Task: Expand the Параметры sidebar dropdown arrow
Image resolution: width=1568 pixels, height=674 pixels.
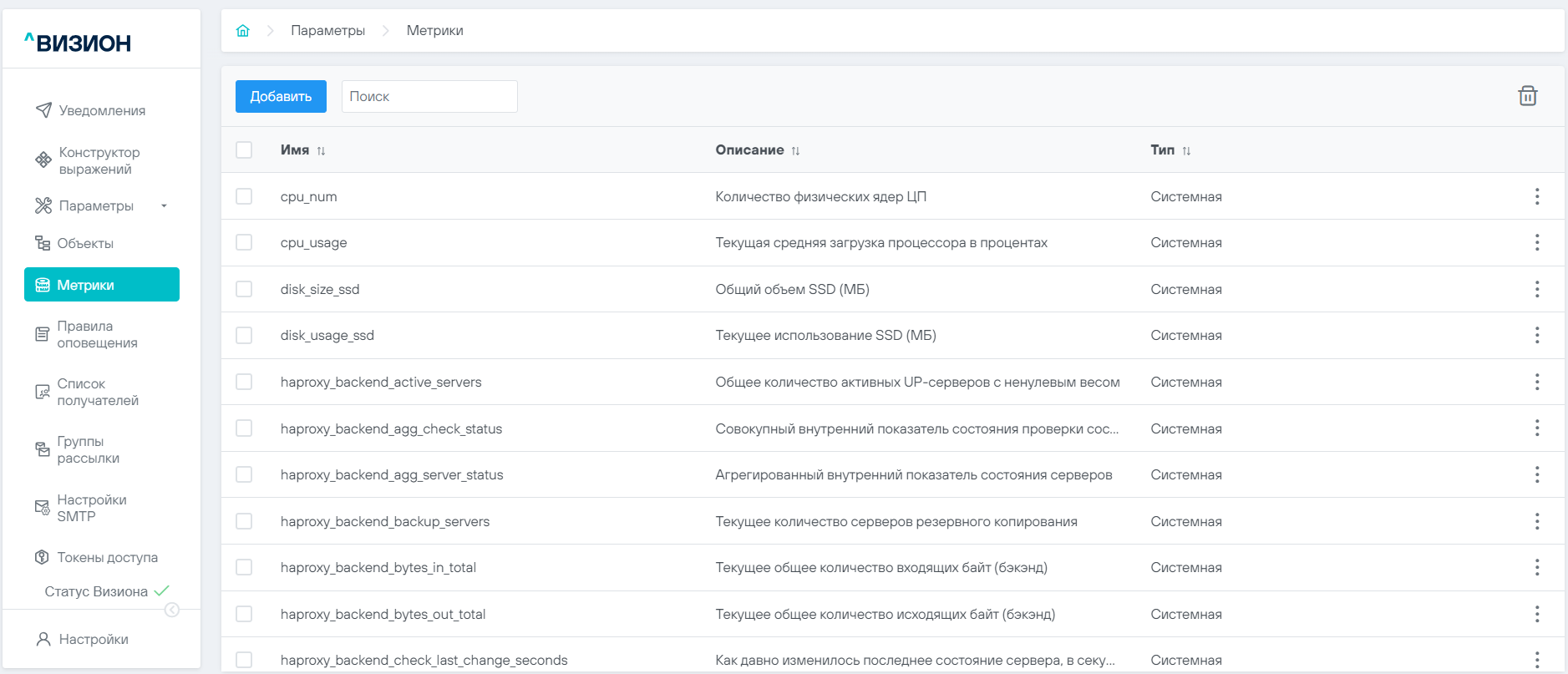Action: pos(164,206)
